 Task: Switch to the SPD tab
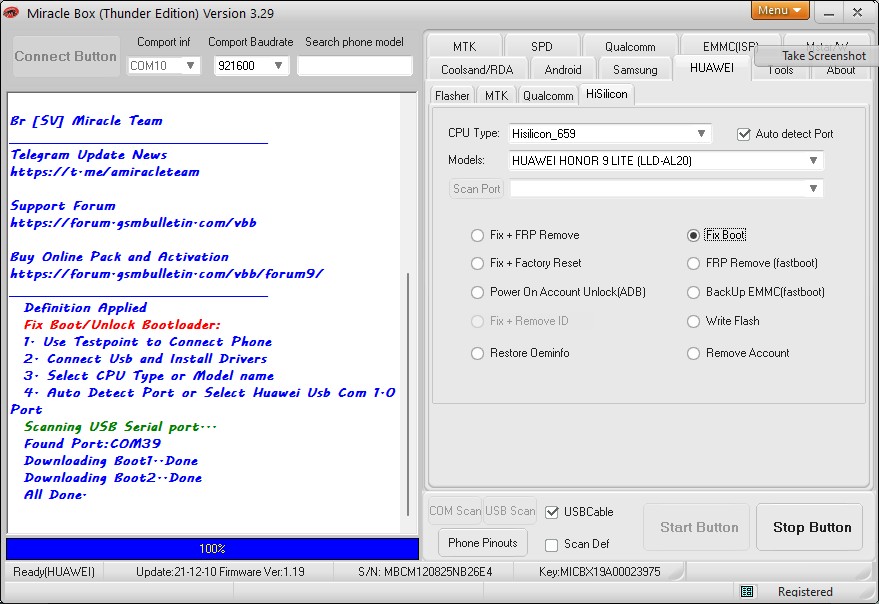click(x=542, y=47)
